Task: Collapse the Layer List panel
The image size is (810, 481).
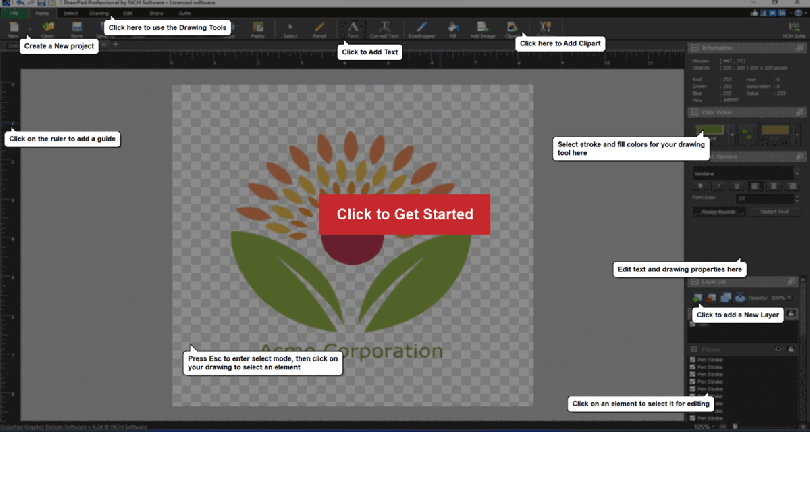Action: [695, 282]
